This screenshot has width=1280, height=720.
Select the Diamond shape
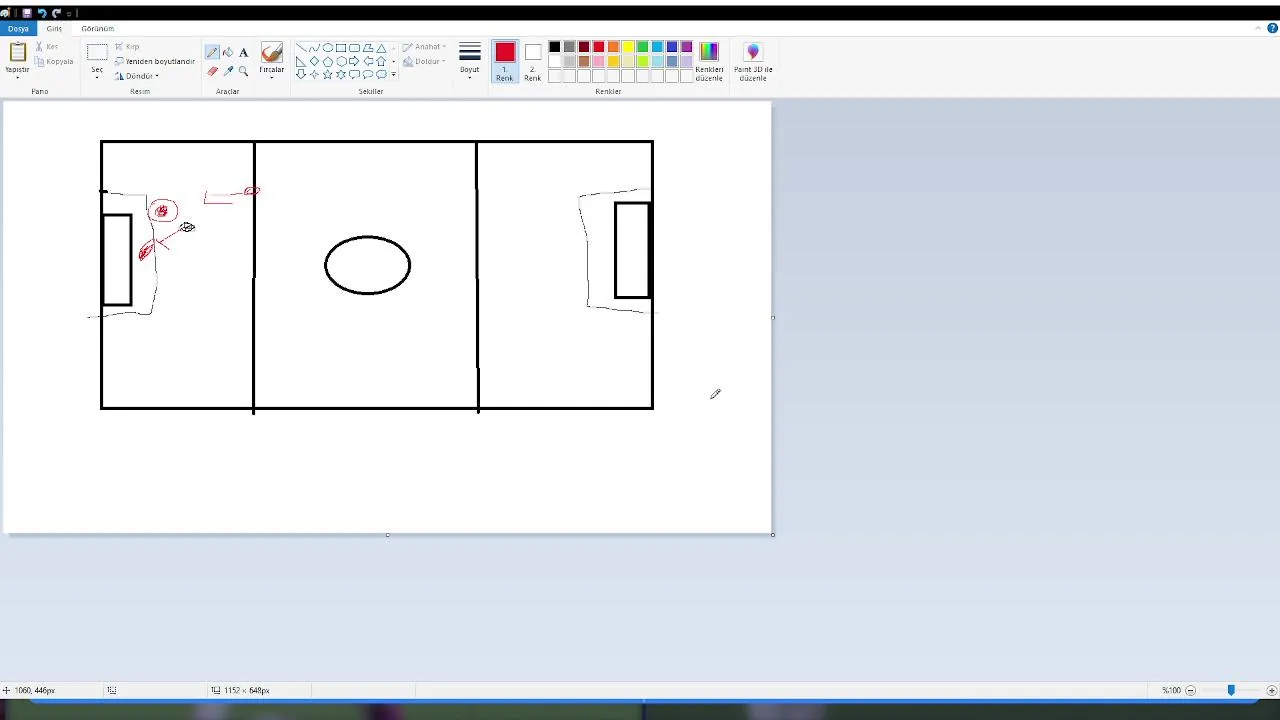click(x=314, y=61)
